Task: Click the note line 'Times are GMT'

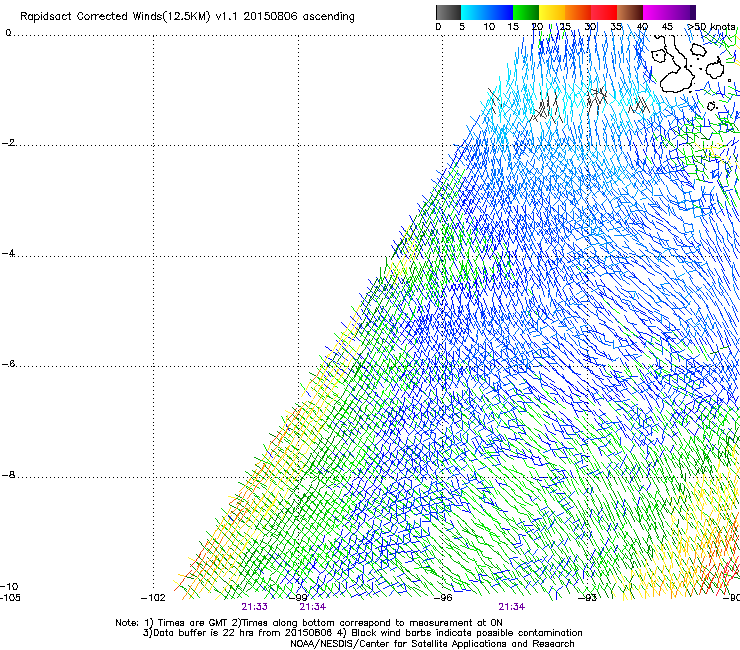Action: coord(192,623)
